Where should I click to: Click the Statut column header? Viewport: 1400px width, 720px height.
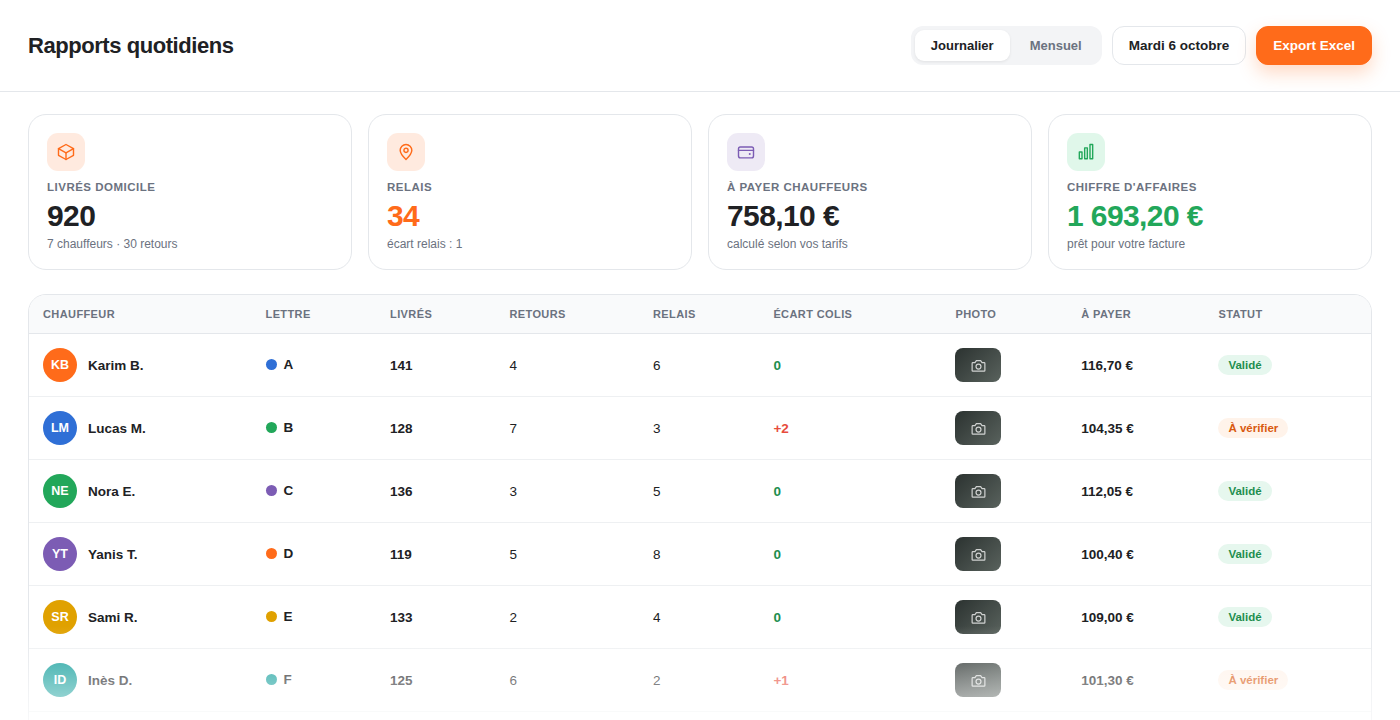tap(1240, 314)
